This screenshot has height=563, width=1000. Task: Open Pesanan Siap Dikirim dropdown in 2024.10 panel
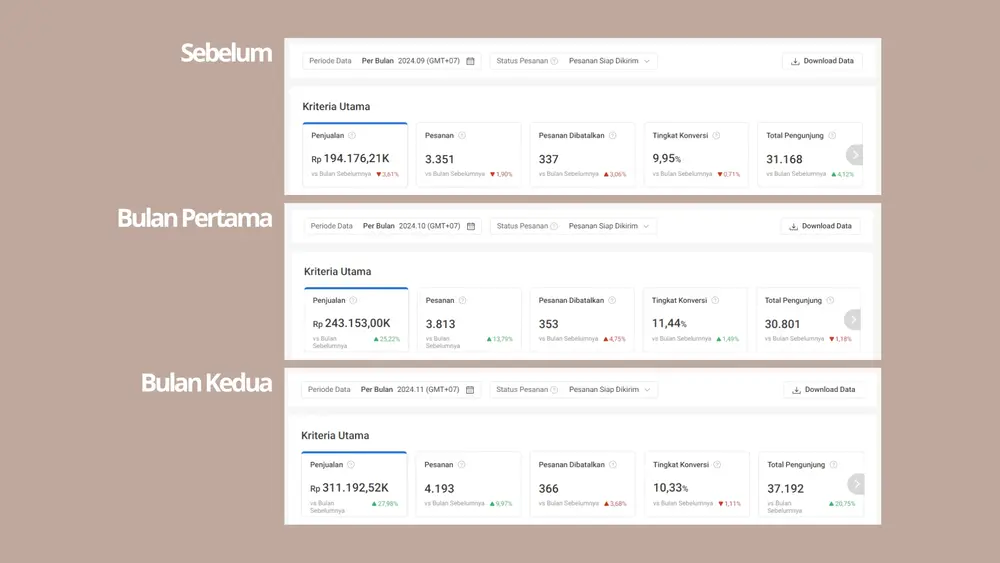(608, 226)
